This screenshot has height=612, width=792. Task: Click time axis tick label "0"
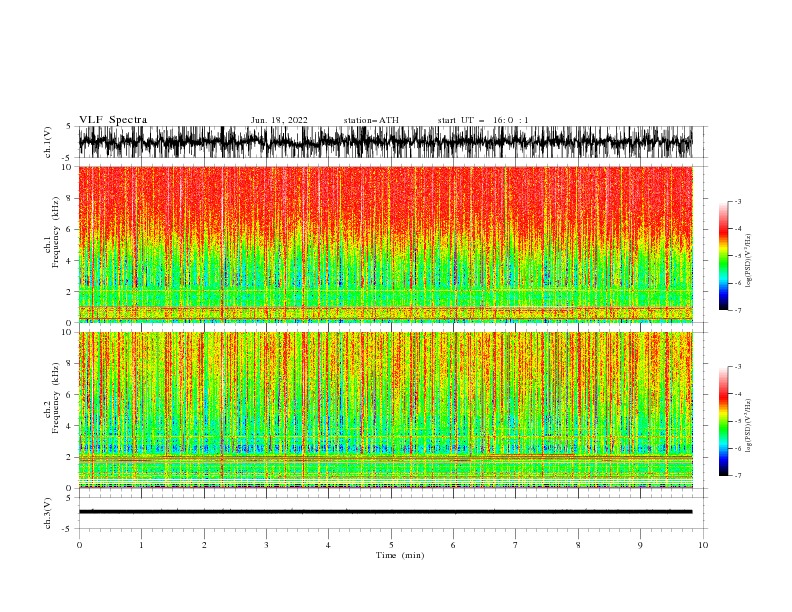coord(79,545)
